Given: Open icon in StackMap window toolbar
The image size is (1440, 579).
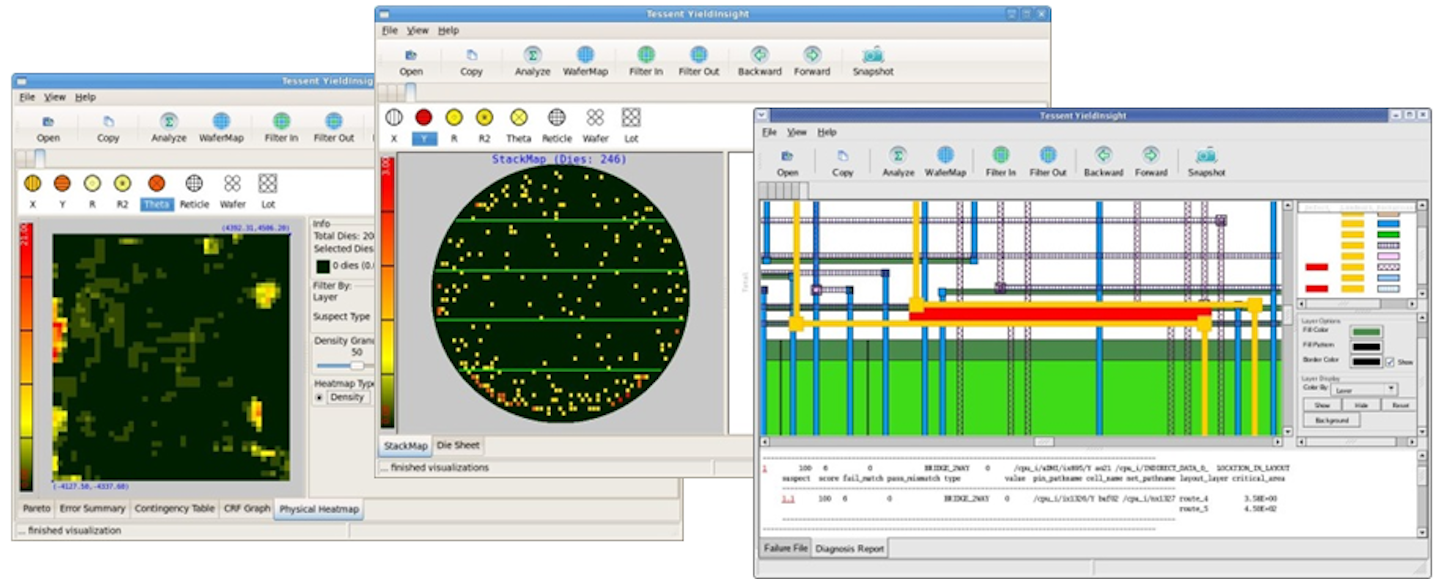Looking at the screenshot, I should (411, 56).
